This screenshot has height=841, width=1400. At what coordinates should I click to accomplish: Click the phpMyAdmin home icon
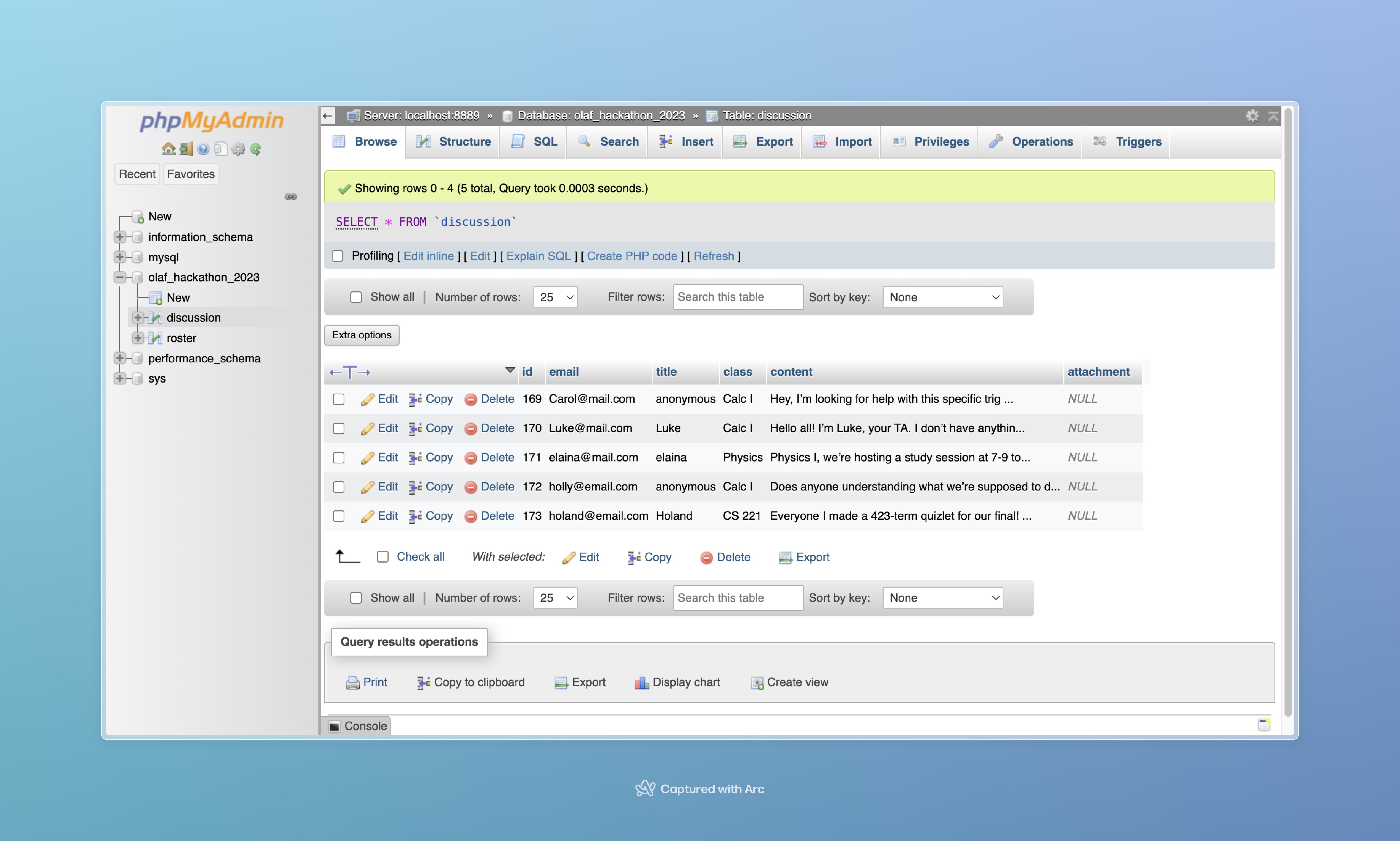coord(168,149)
